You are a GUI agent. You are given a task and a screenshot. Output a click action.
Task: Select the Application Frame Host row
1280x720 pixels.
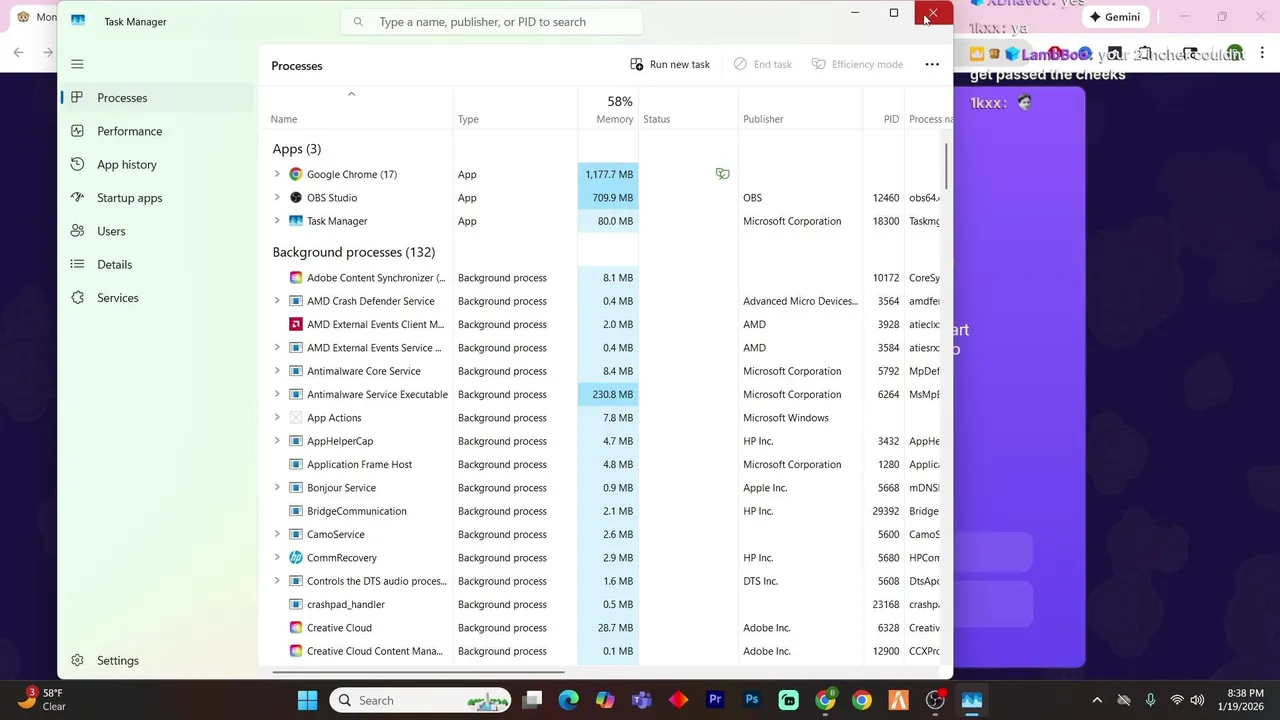pyautogui.click(x=599, y=464)
